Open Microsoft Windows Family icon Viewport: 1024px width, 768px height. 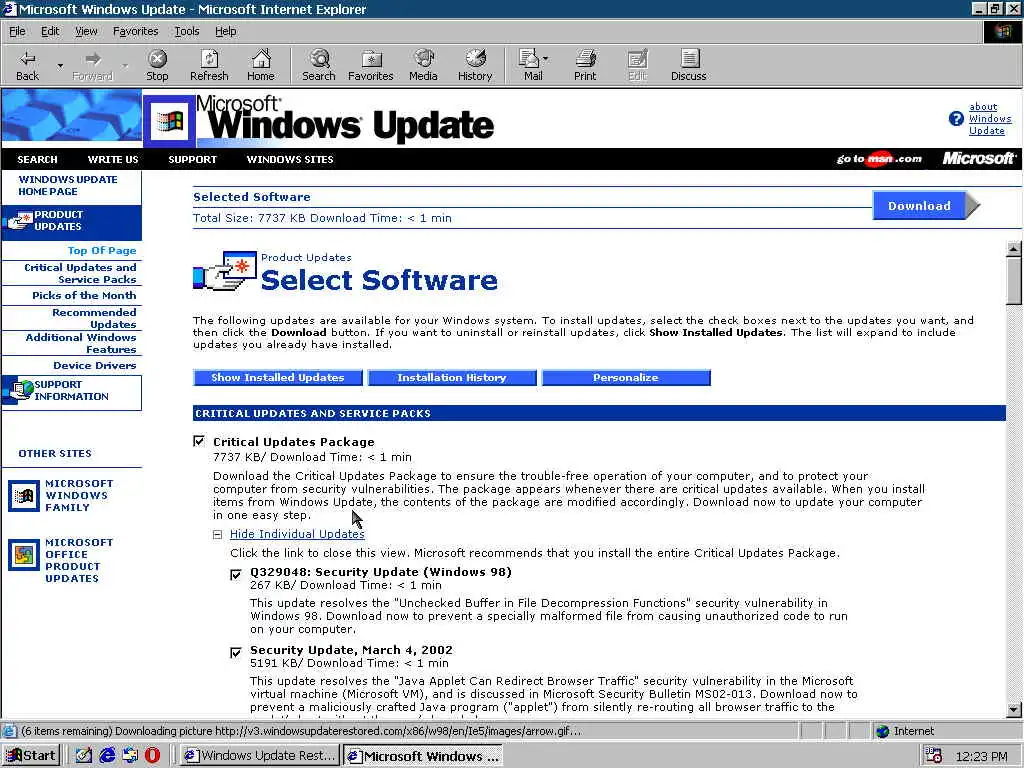coord(24,496)
